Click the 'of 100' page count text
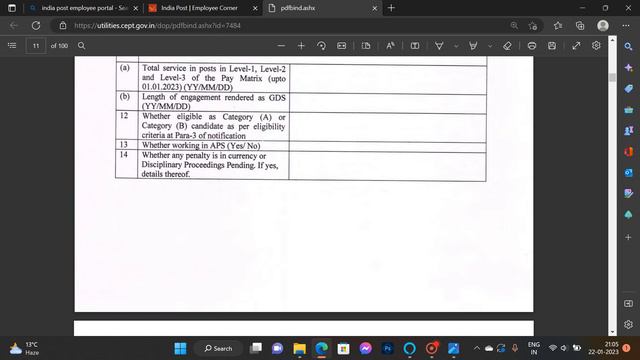This screenshot has height=360, width=640. click(59, 46)
